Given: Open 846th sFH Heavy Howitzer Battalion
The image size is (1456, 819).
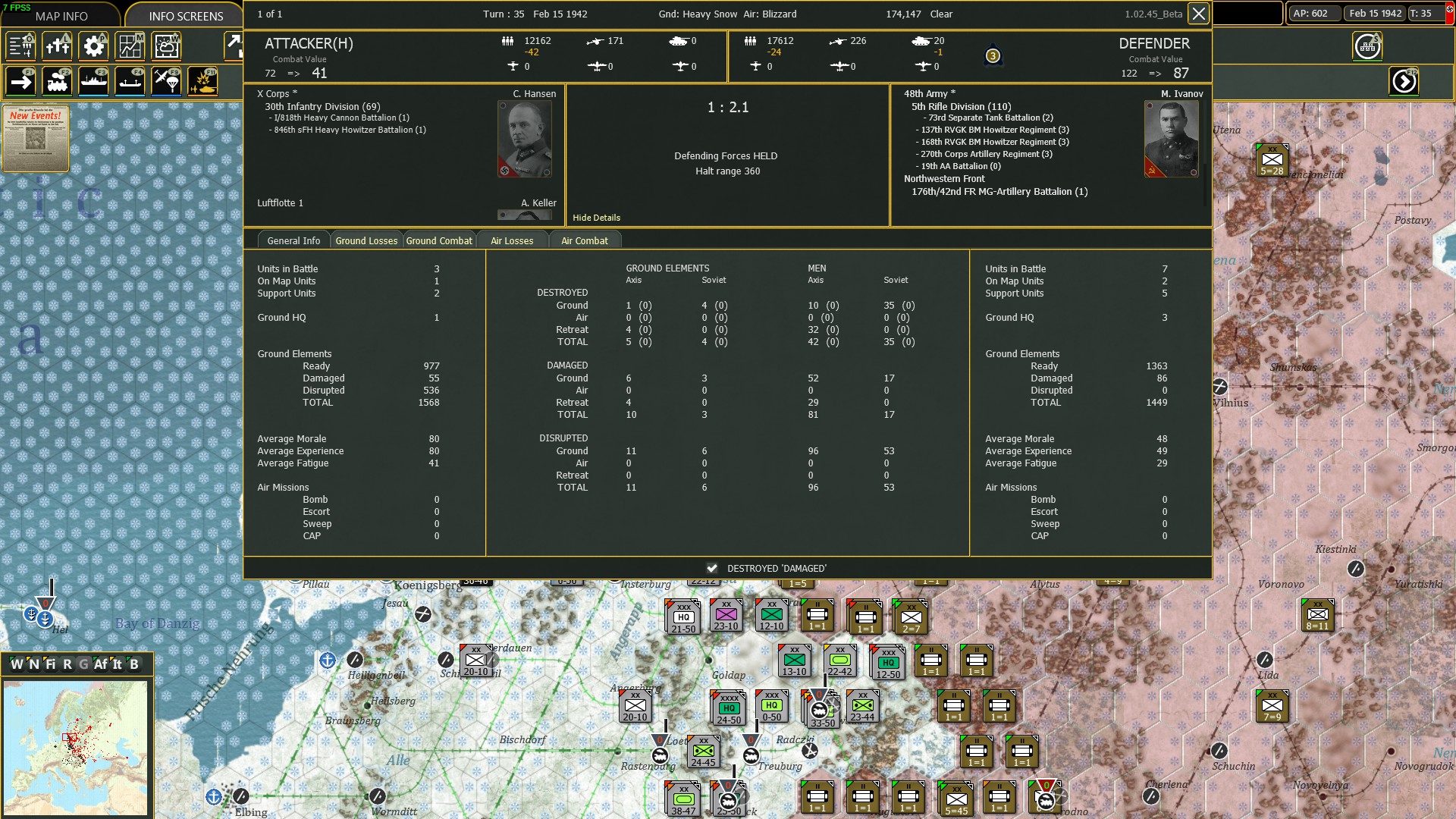Looking at the screenshot, I should (x=350, y=130).
